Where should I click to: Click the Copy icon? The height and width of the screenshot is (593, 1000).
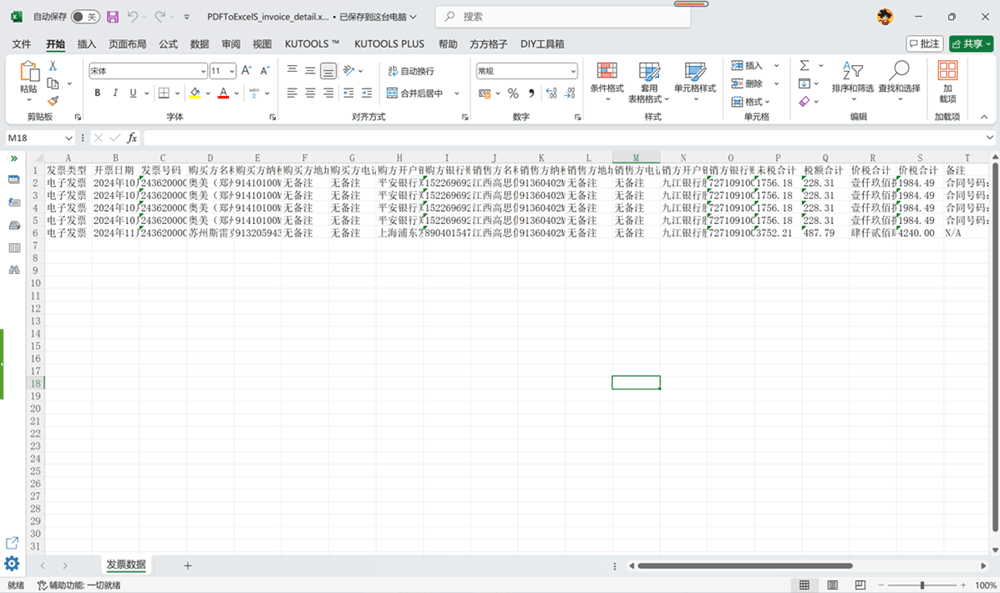pos(53,84)
